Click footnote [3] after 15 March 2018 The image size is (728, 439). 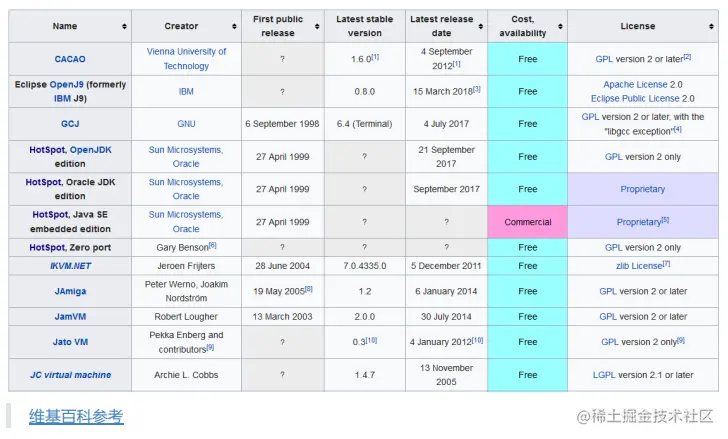(x=477, y=89)
